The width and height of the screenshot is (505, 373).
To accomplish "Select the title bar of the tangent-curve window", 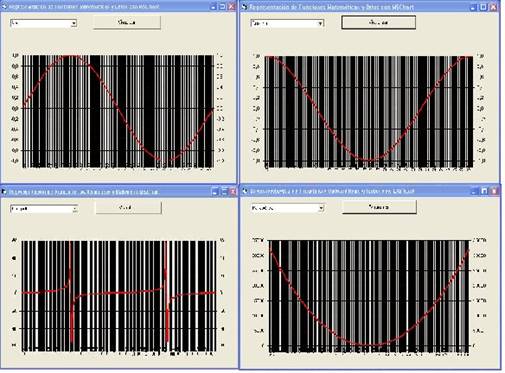I will pos(118,192).
